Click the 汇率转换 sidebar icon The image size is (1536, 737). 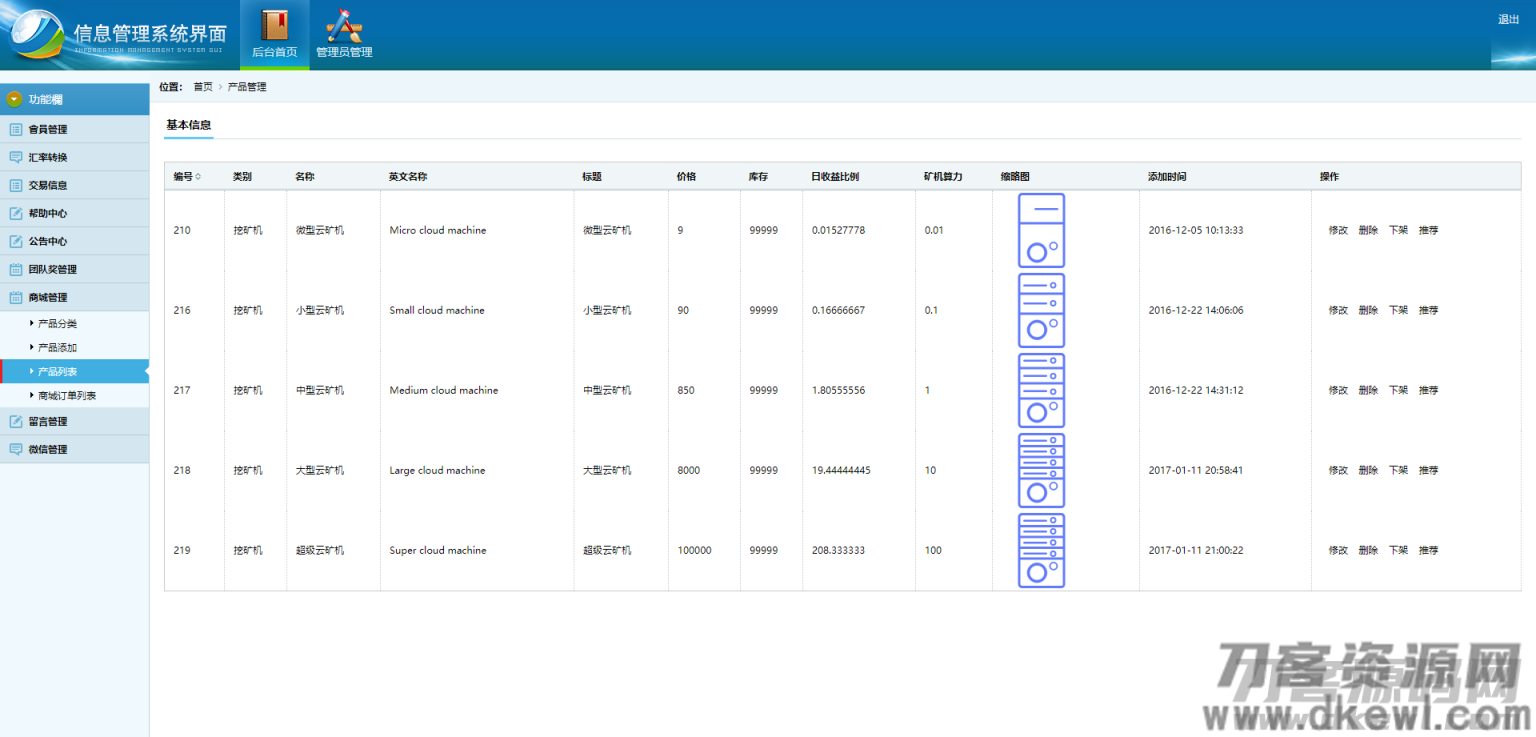(x=16, y=157)
